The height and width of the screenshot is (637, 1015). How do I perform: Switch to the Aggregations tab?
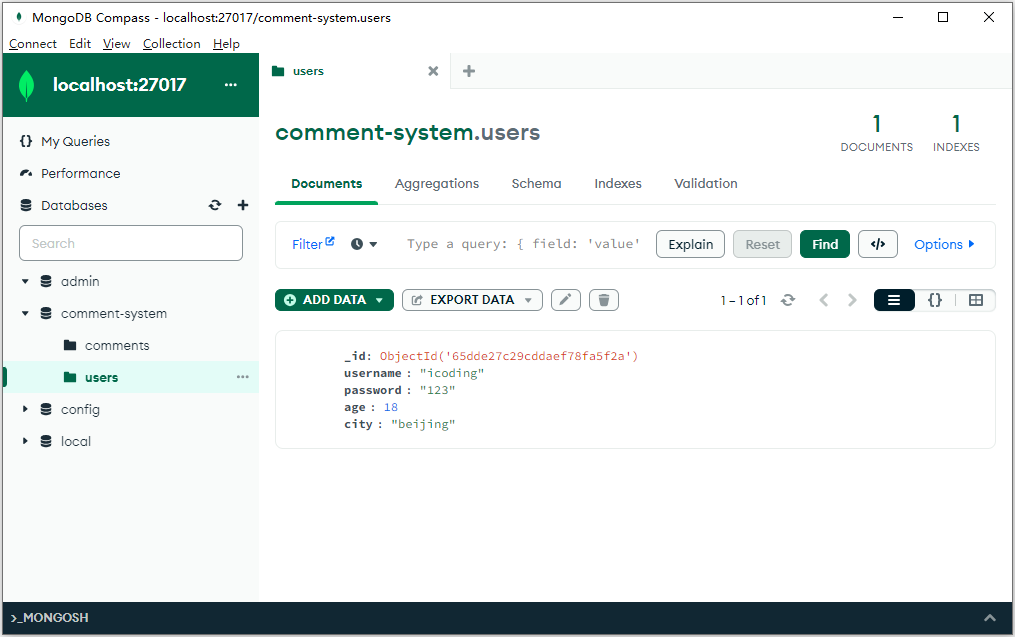436,184
